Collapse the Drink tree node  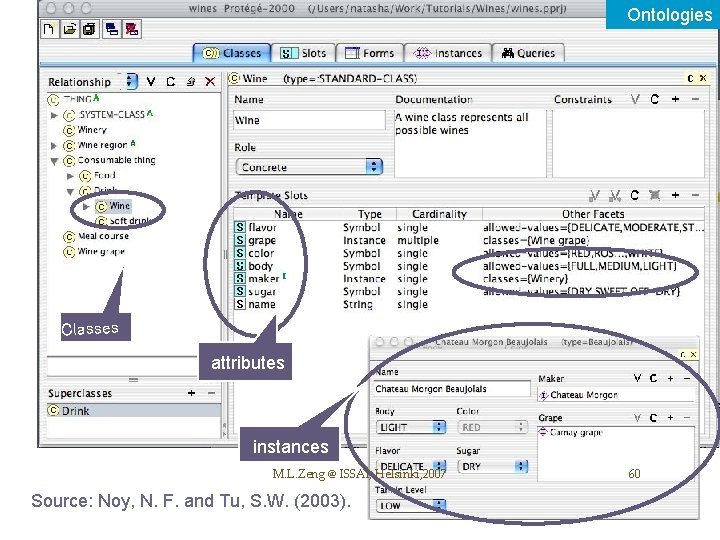click(x=70, y=191)
